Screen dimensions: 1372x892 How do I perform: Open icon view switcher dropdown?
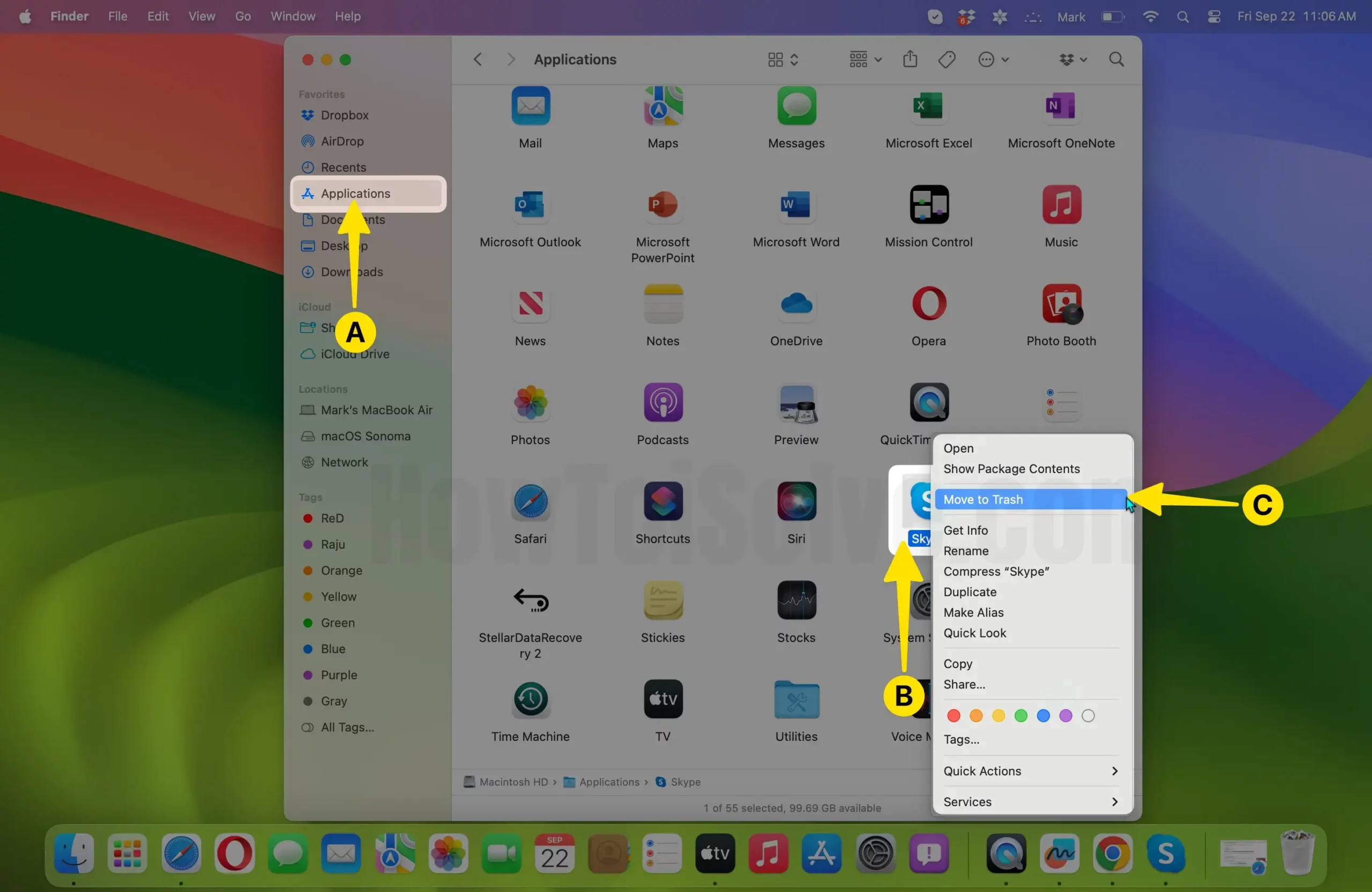pyautogui.click(x=783, y=59)
